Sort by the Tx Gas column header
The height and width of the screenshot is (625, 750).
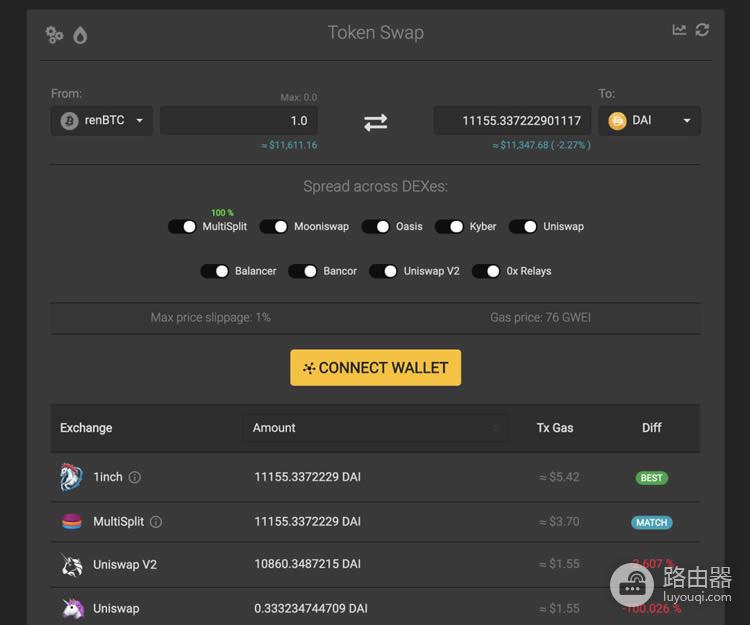(555, 428)
